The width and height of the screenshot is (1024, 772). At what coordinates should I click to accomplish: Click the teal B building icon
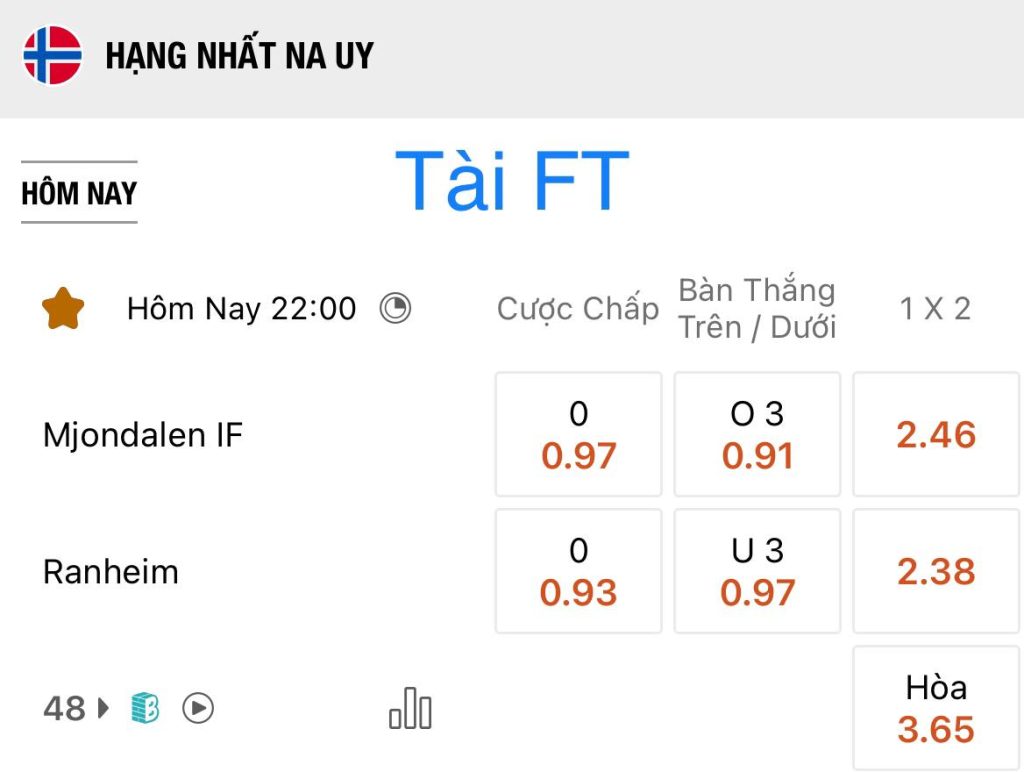[x=145, y=708]
